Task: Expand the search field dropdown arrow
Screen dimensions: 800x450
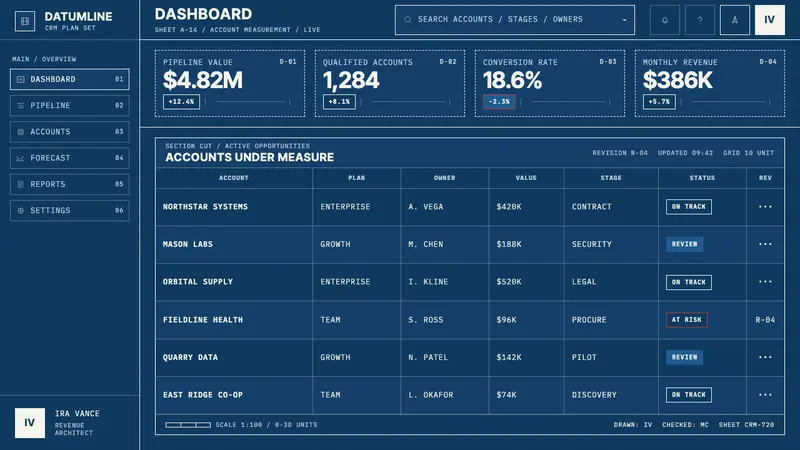Action: (x=624, y=20)
